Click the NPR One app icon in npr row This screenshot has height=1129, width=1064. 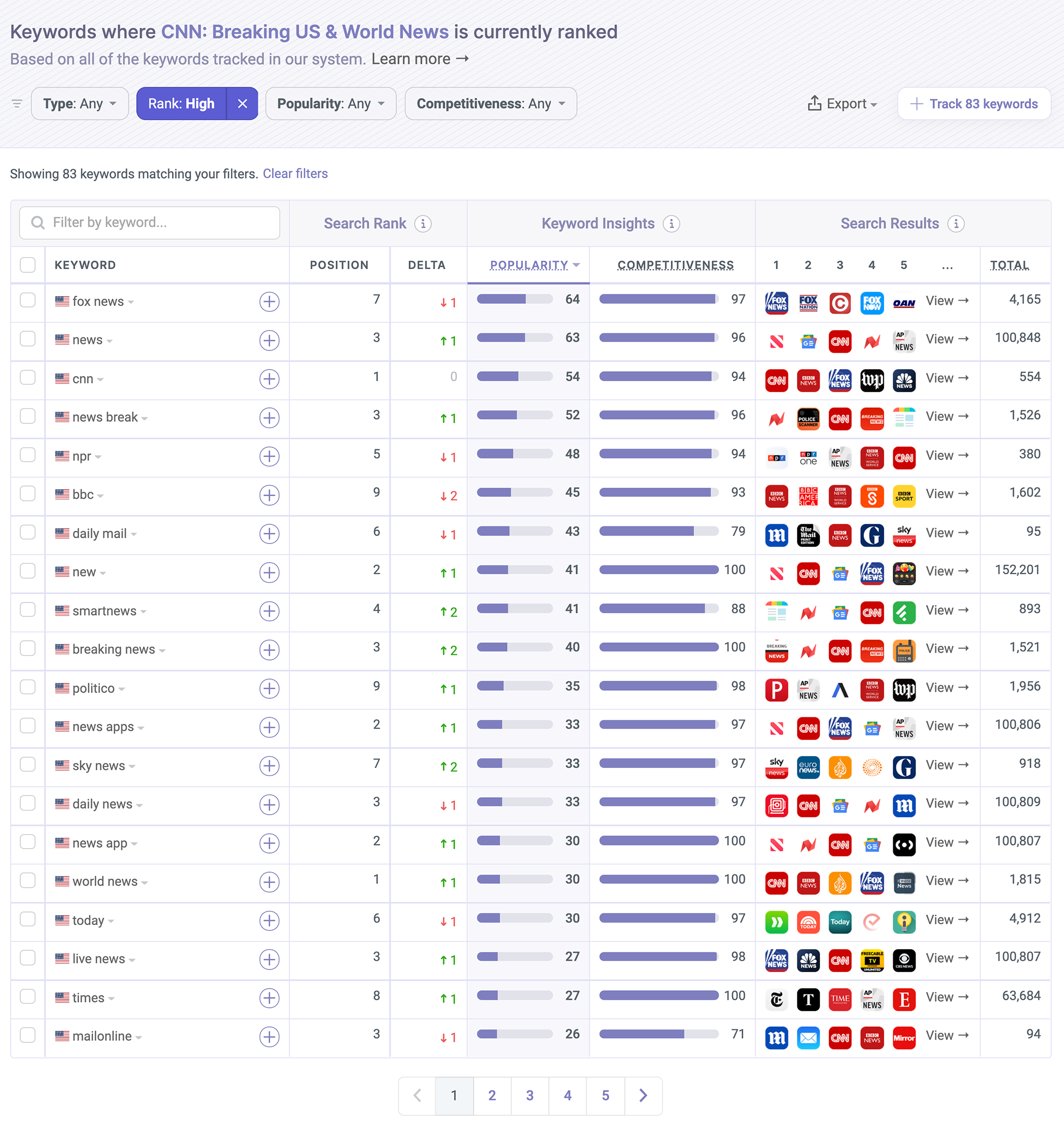[x=808, y=457]
